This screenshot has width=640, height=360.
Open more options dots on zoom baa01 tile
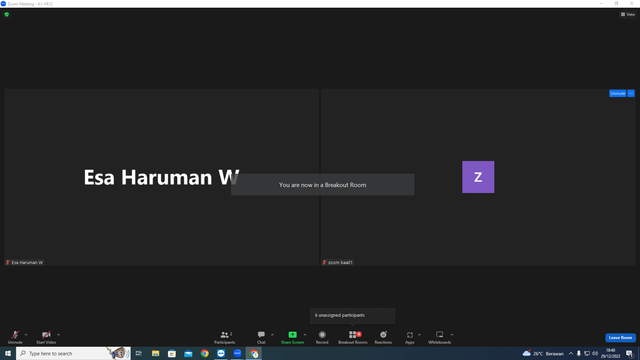click(x=631, y=93)
